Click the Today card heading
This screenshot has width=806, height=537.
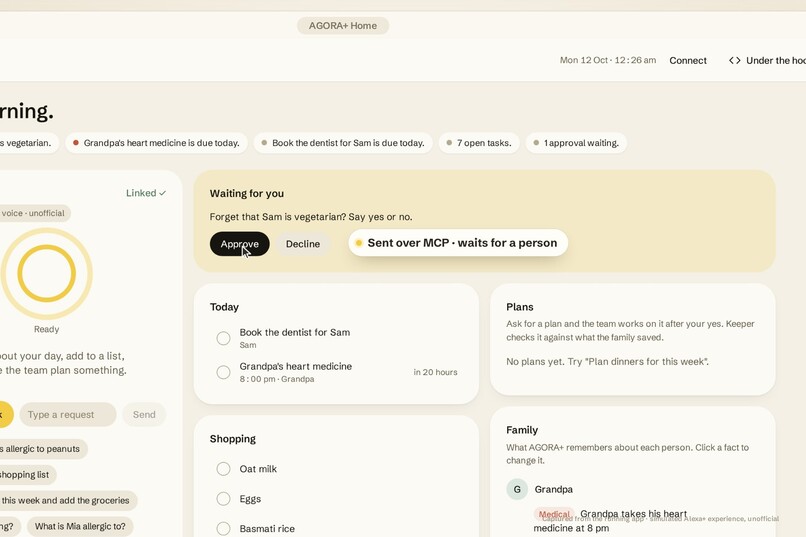pyautogui.click(x=224, y=307)
